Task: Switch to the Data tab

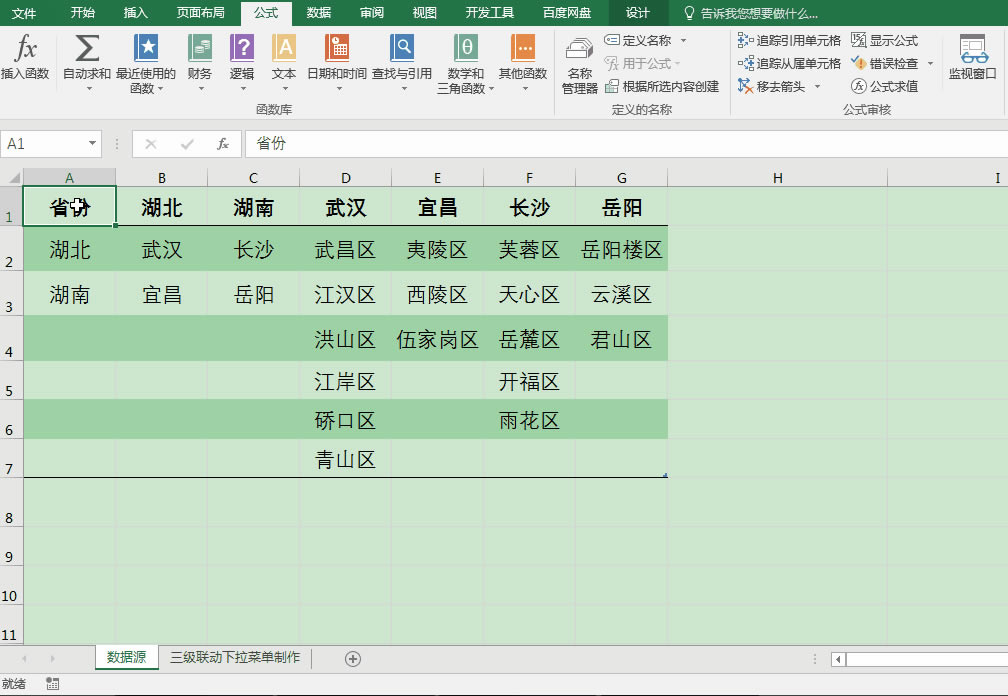Action: pos(318,13)
